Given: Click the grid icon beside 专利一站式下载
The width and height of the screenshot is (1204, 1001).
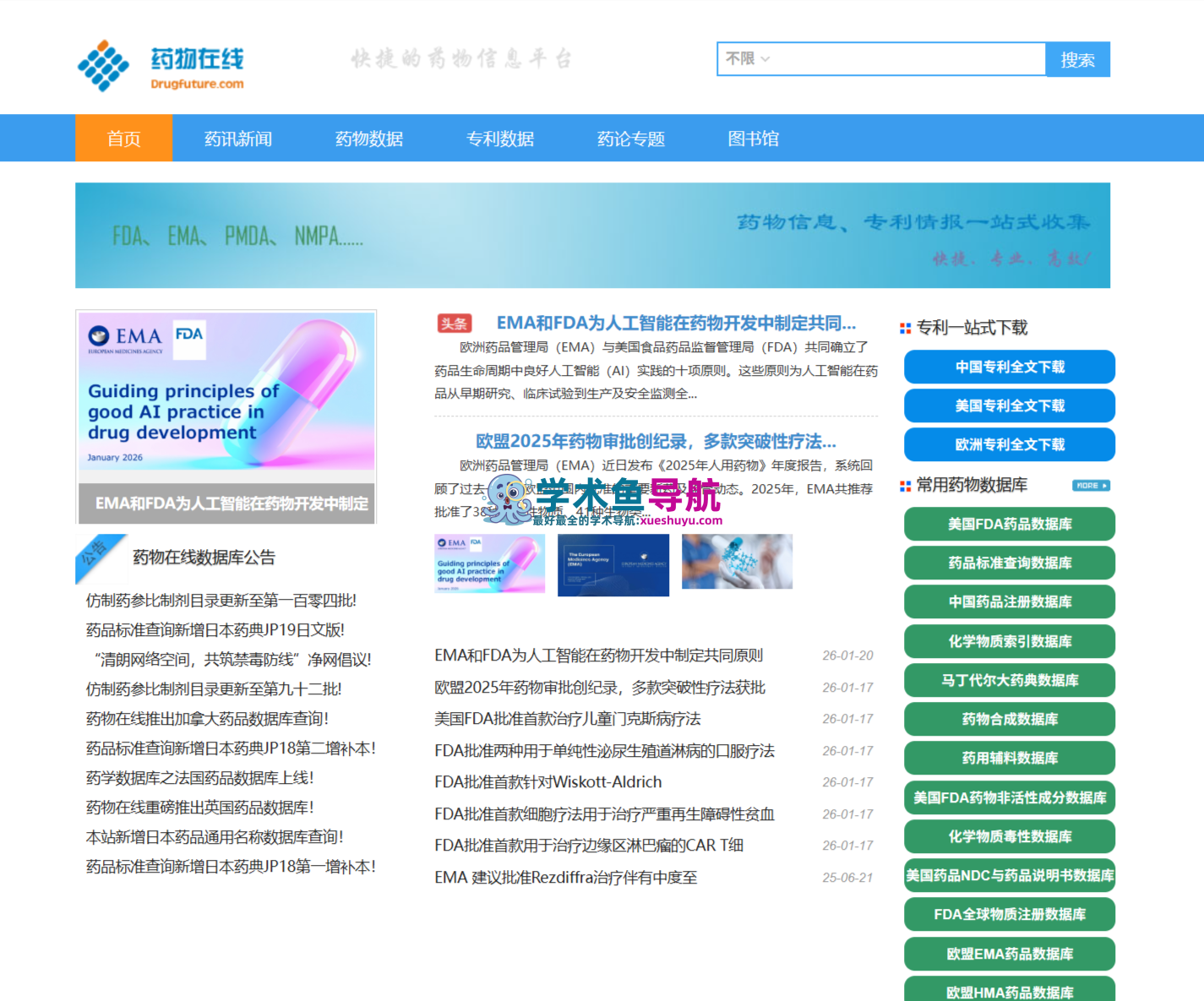Looking at the screenshot, I should [x=905, y=328].
